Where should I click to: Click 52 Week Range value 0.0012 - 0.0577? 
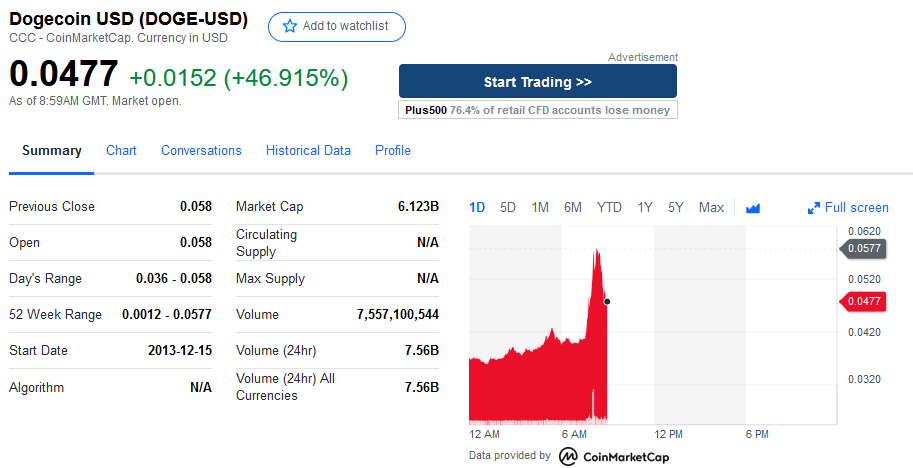tap(167, 315)
